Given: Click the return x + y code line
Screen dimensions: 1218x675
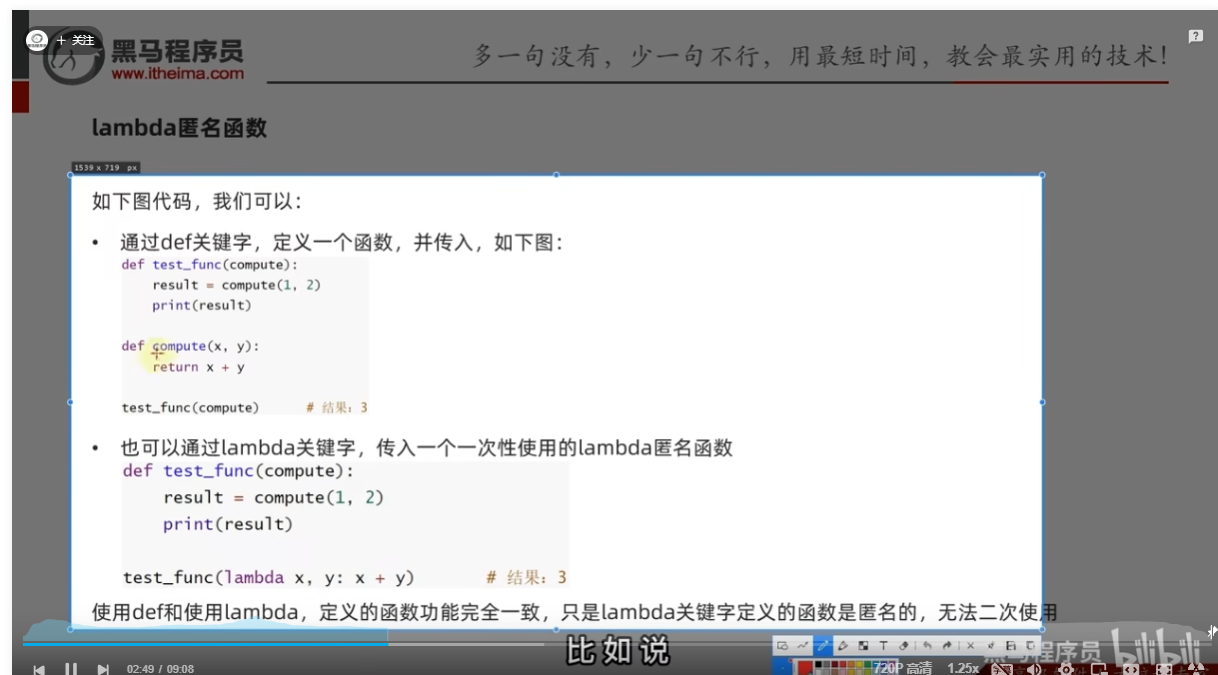Looking at the screenshot, I should pyautogui.click(x=198, y=367).
